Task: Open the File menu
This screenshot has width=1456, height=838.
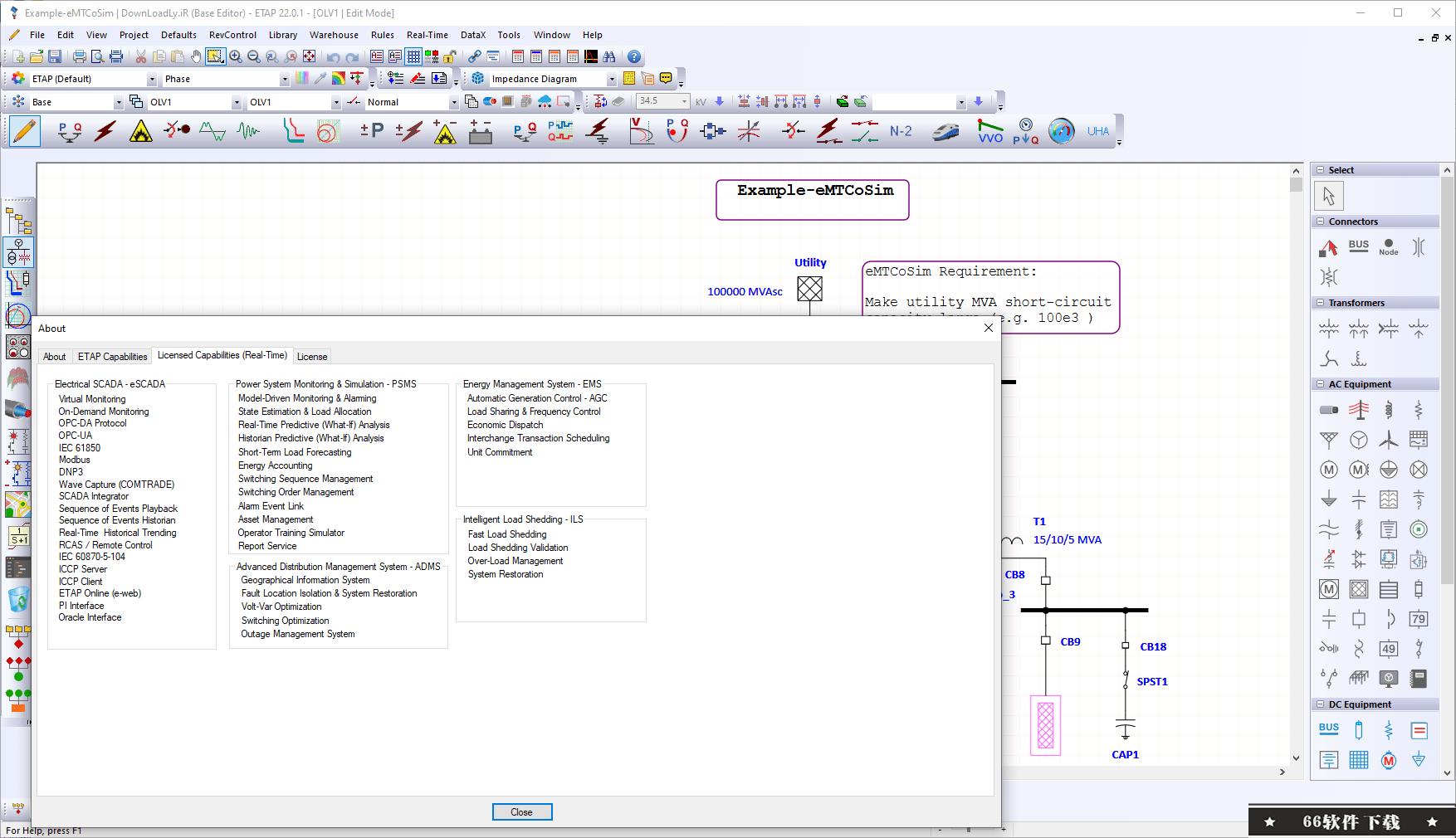Action: tap(37, 35)
